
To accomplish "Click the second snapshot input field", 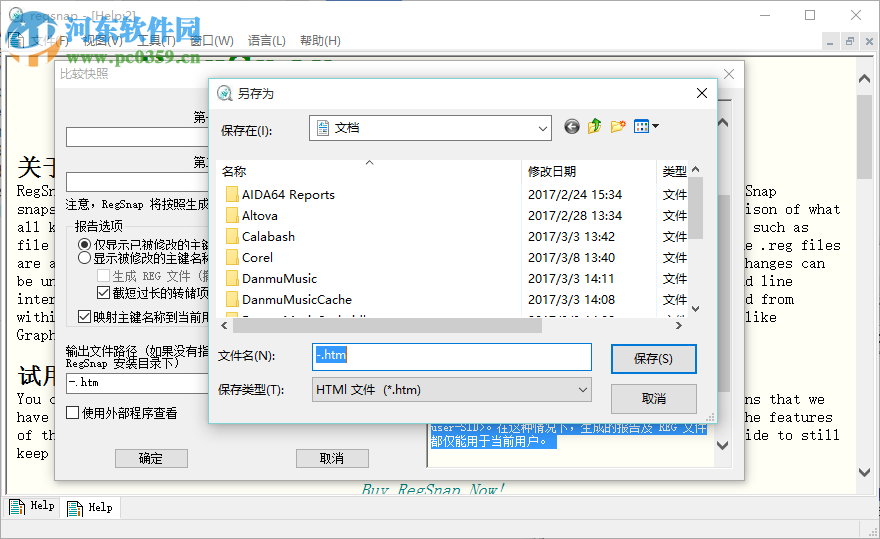I will coord(138,182).
